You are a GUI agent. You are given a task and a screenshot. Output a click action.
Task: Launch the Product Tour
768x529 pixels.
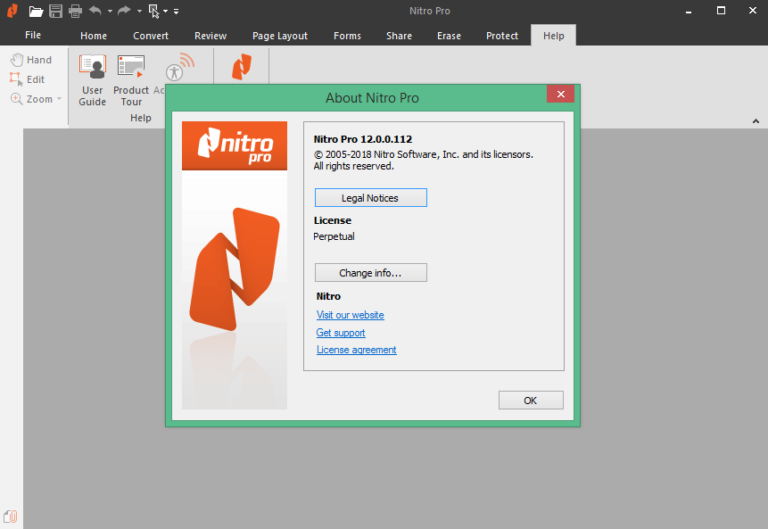coord(131,80)
